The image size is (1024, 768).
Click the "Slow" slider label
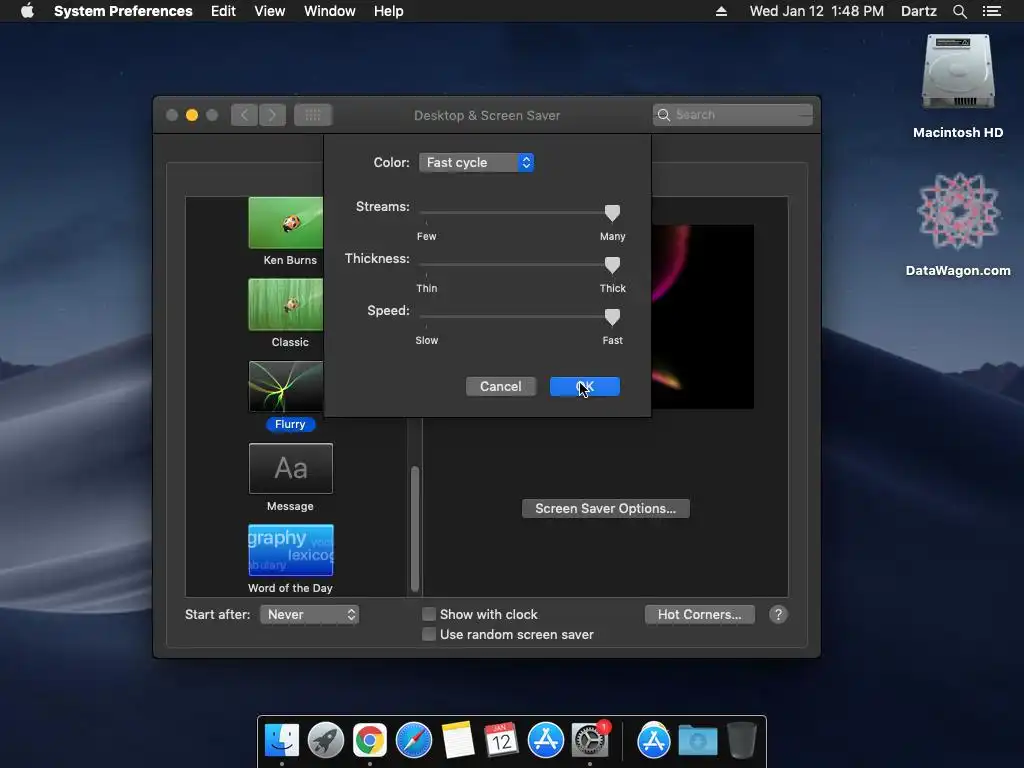[x=426, y=340]
